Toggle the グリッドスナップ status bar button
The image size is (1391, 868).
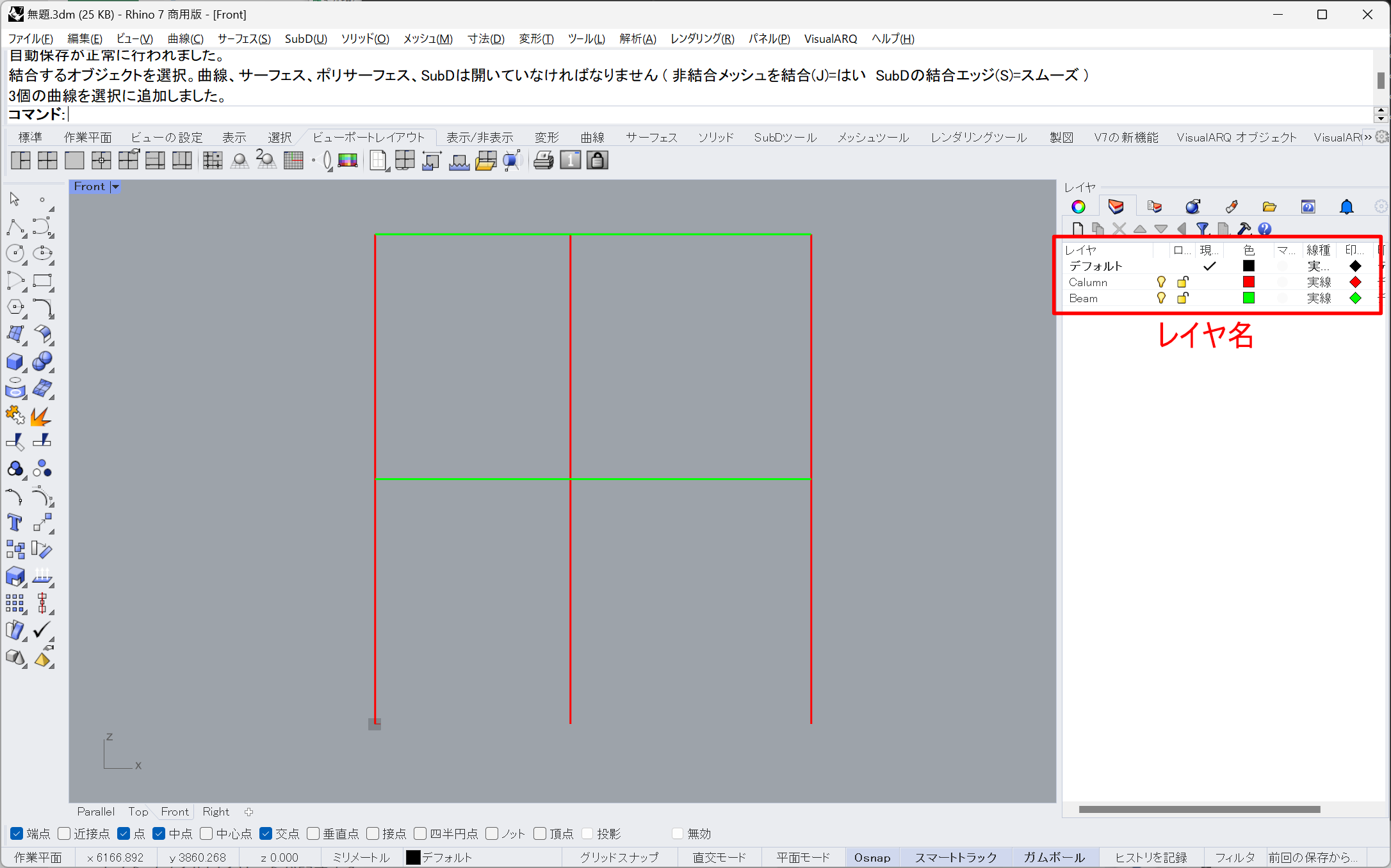[x=619, y=857]
